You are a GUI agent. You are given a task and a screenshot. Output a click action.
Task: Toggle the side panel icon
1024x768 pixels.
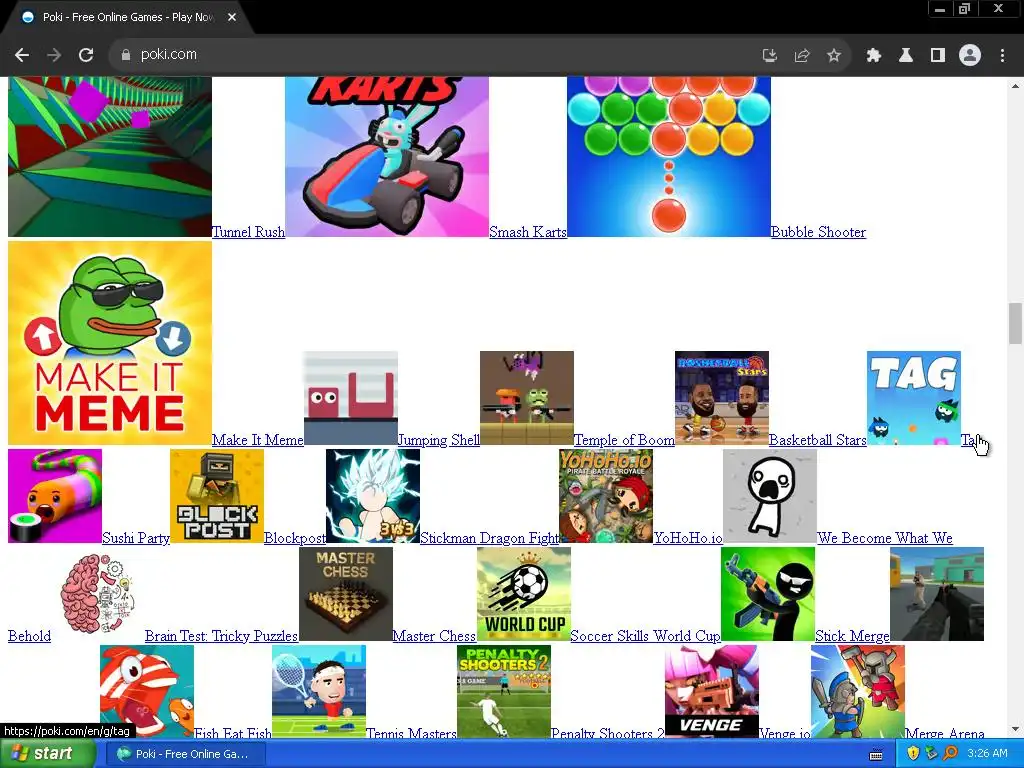coord(938,56)
